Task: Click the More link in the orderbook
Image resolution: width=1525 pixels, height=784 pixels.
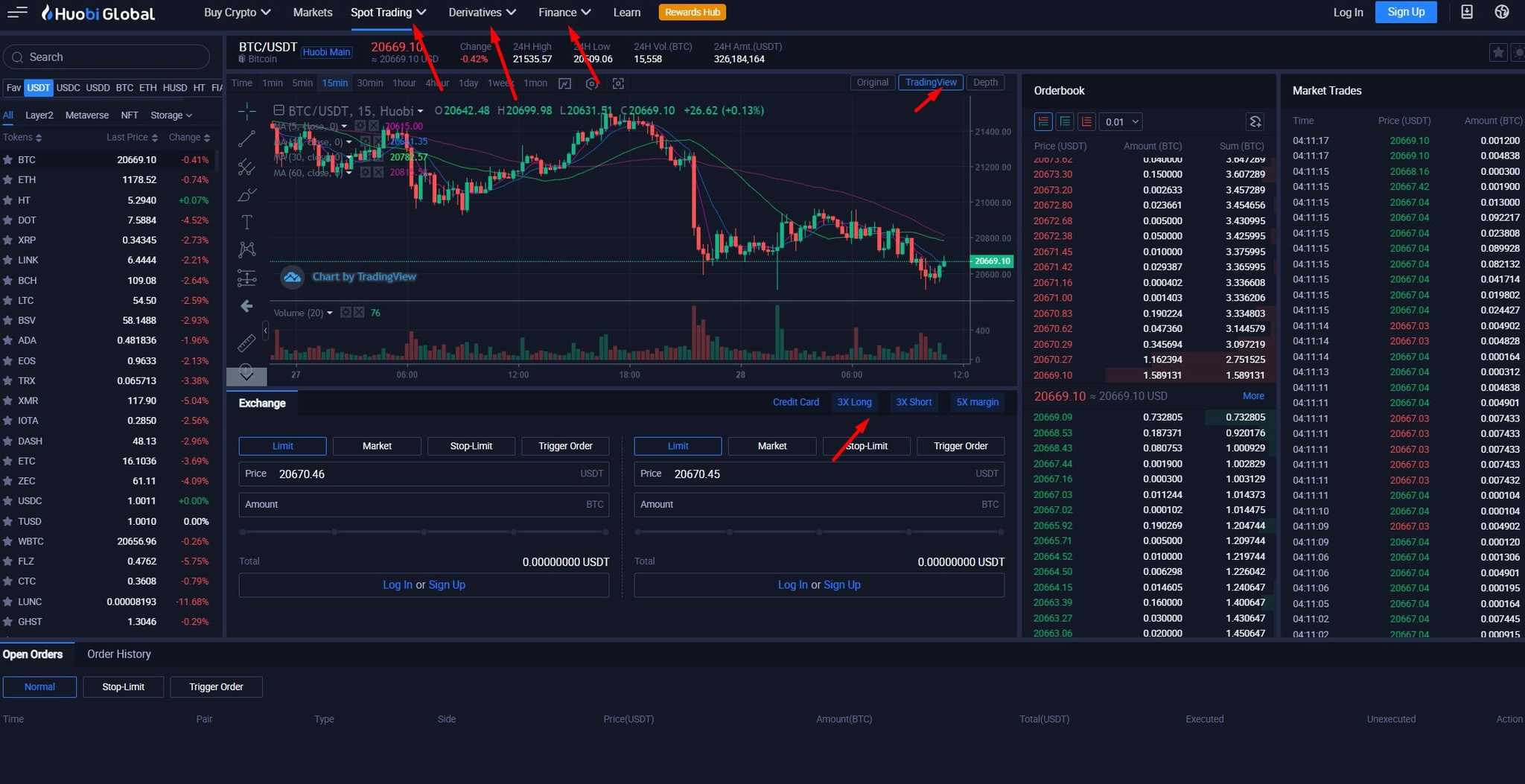Action: click(x=1253, y=396)
